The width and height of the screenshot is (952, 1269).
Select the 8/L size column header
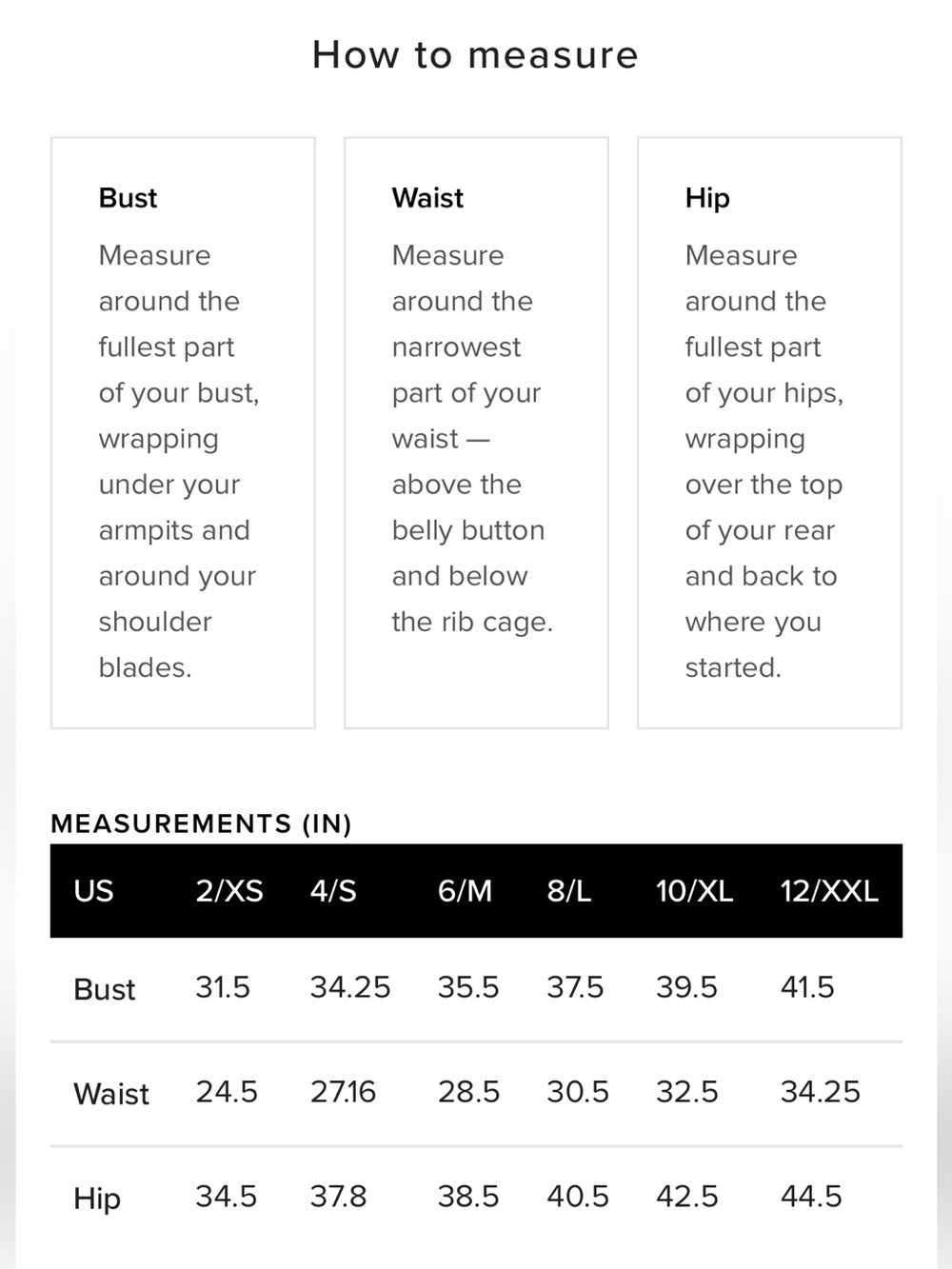(x=568, y=891)
